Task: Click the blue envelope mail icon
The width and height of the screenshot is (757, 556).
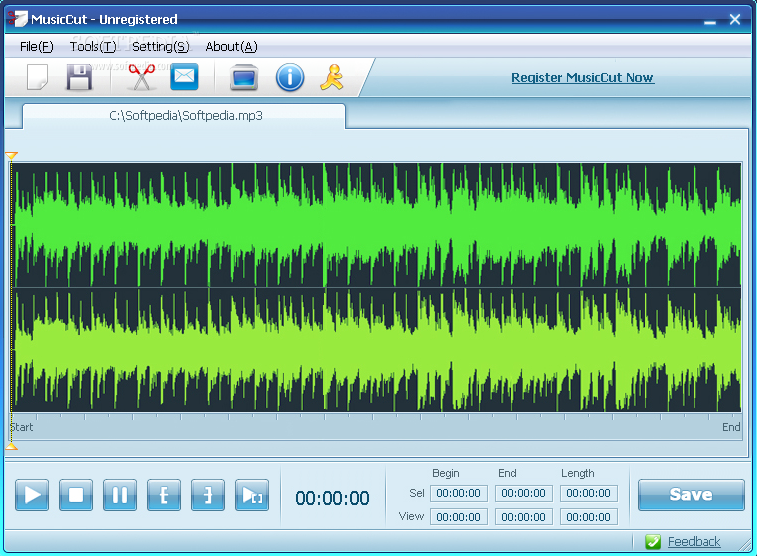Action: coord(184,76)
